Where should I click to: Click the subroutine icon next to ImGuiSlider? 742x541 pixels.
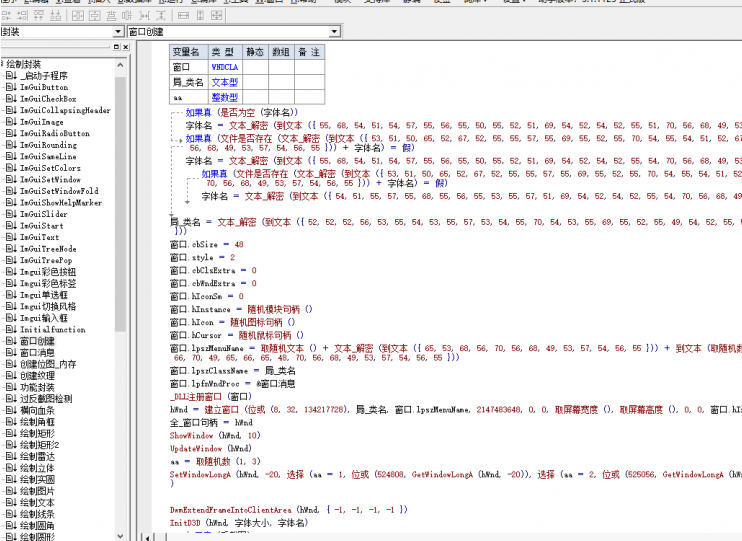pyautogui.click(x=12, y=214)
